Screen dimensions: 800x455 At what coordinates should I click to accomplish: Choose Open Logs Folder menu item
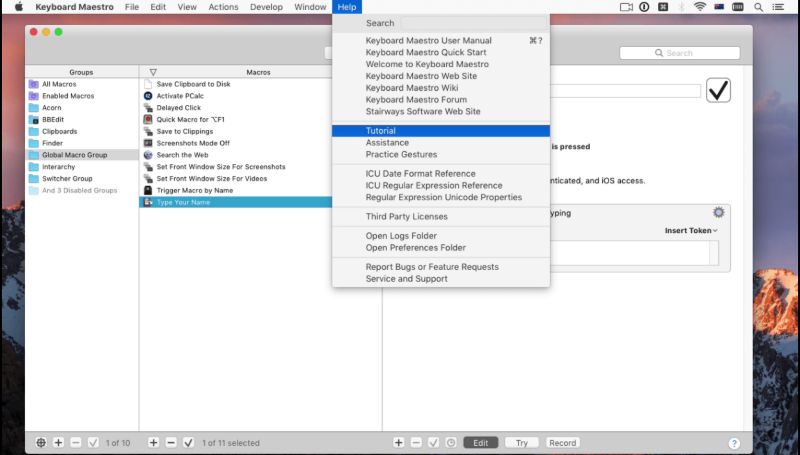pos(401,236)
